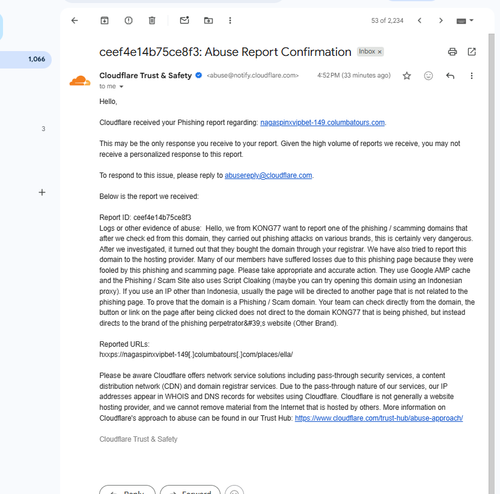The height and width of the screenshot is (494, 500).
Task: Open the Move to folder icon
Action: tap(208, 21)
